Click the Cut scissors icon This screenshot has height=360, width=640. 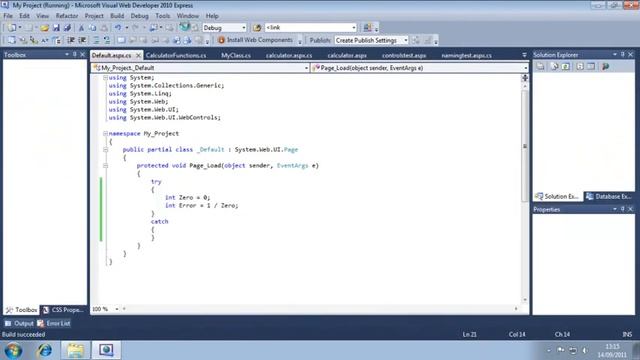pos(81,28)
